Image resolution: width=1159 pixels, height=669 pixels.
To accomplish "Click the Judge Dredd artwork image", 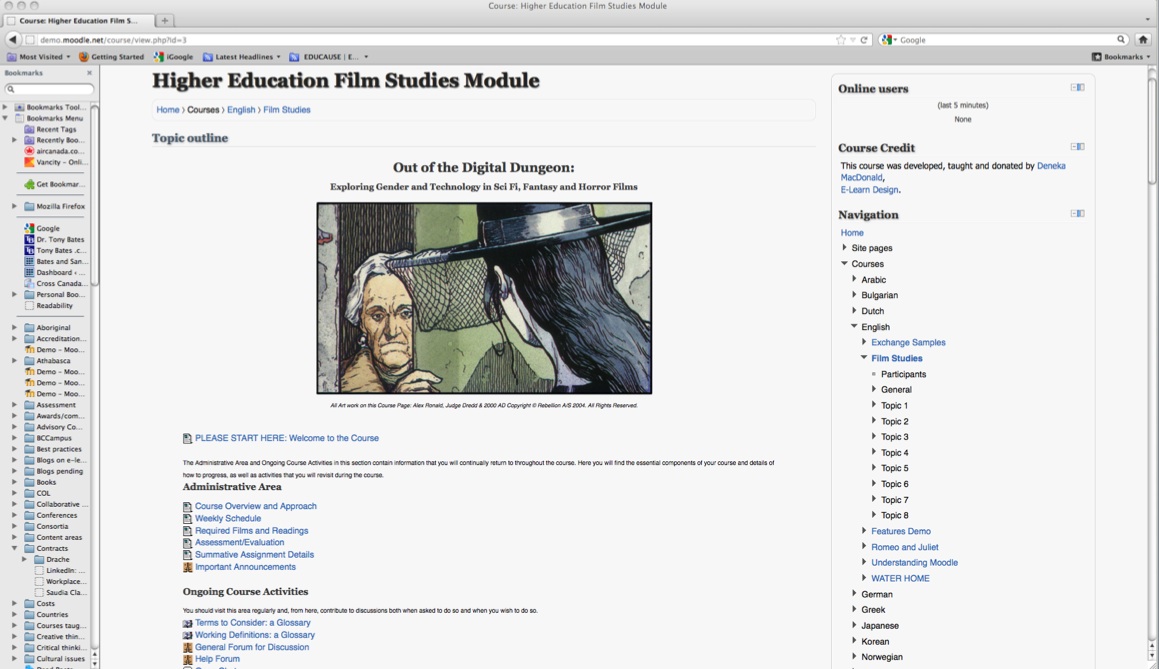I will pyautogui.click(x=484, y=298).
